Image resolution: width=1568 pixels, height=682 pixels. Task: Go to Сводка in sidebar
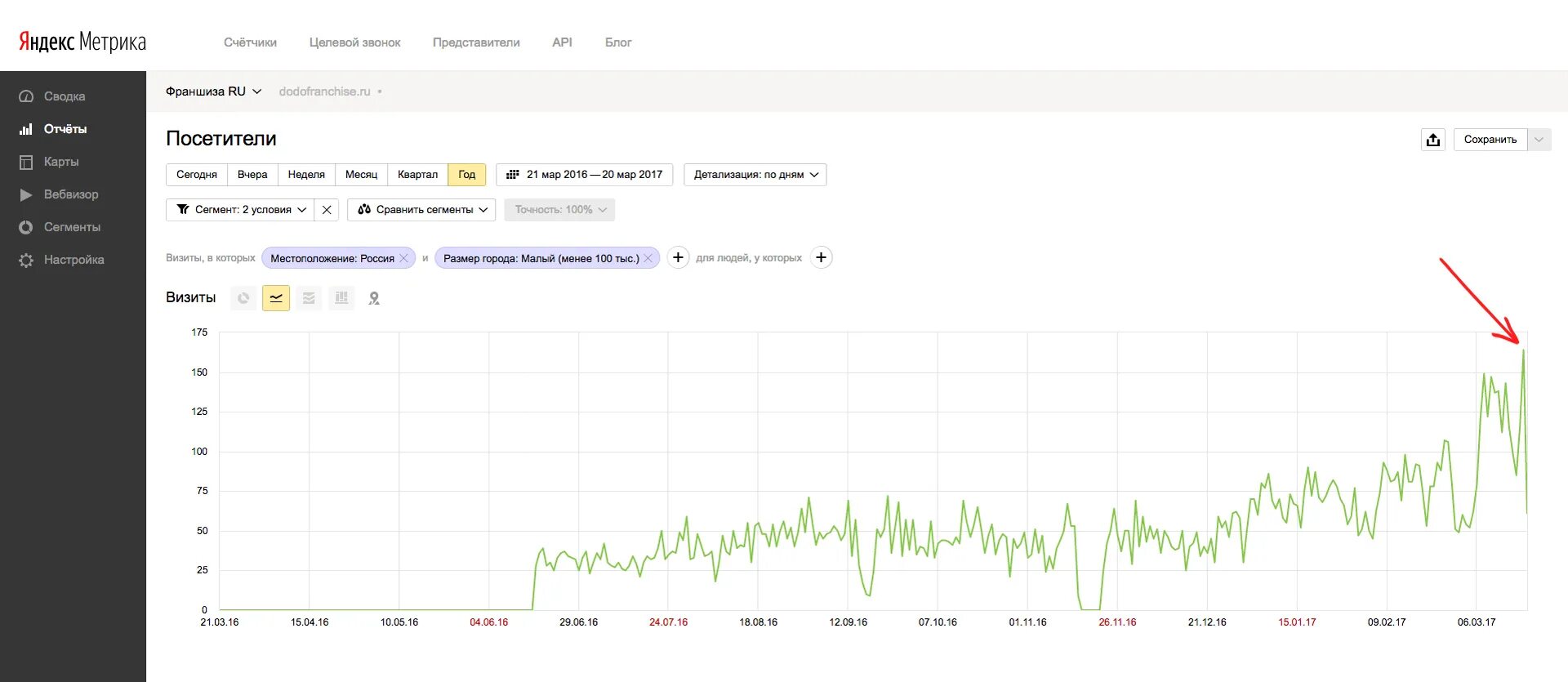pos(65,96)
